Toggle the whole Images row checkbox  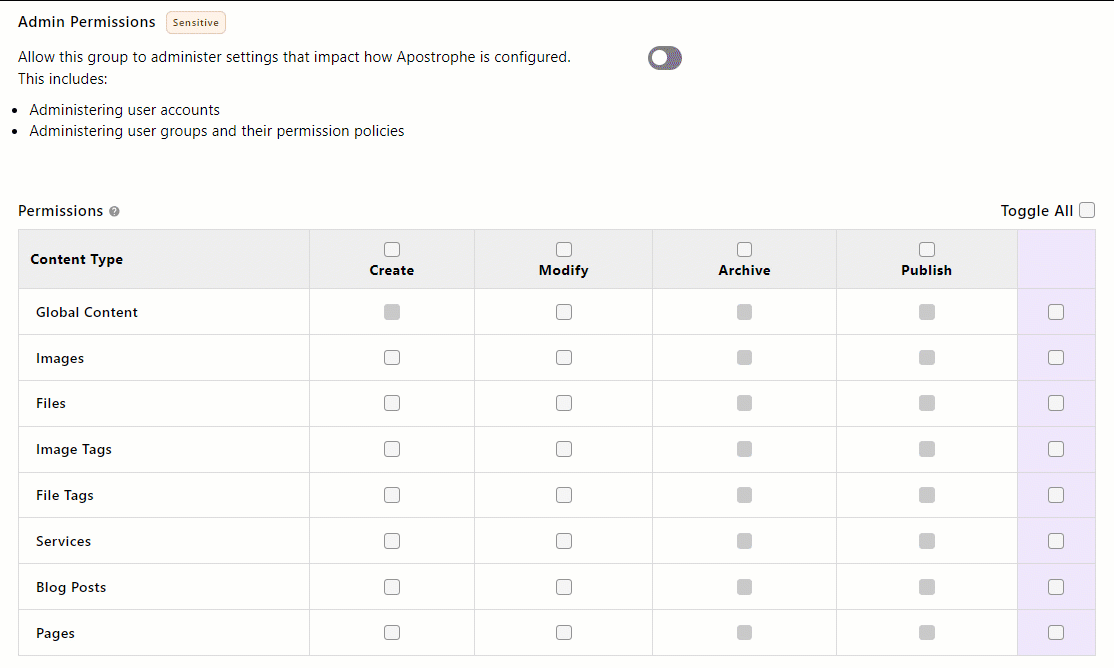tap(1056, 357)
